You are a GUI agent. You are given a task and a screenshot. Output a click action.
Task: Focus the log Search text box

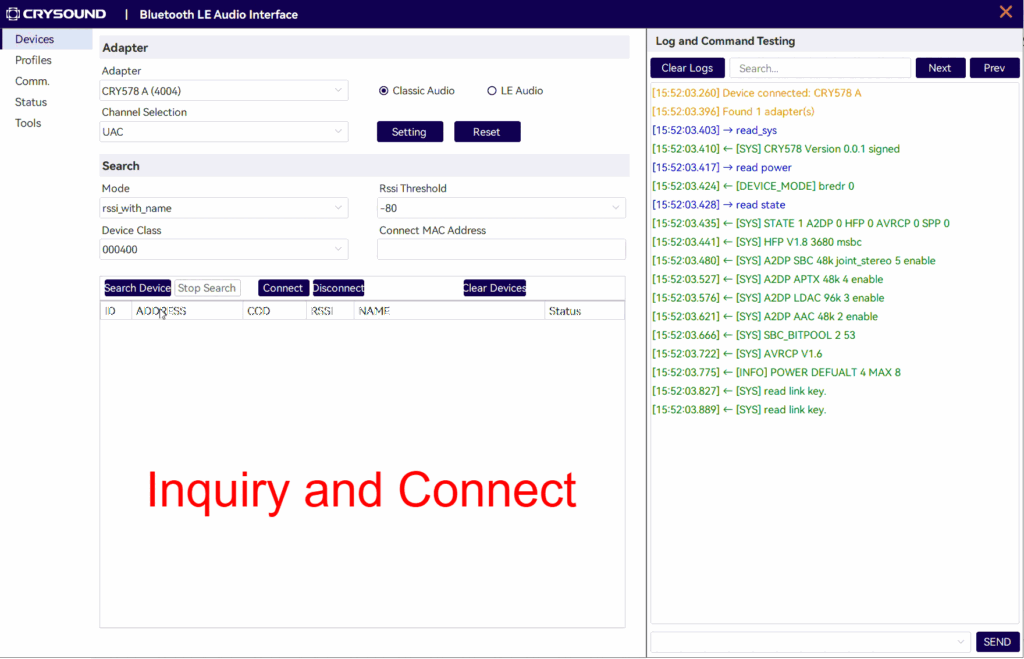(x=819, y=68)
